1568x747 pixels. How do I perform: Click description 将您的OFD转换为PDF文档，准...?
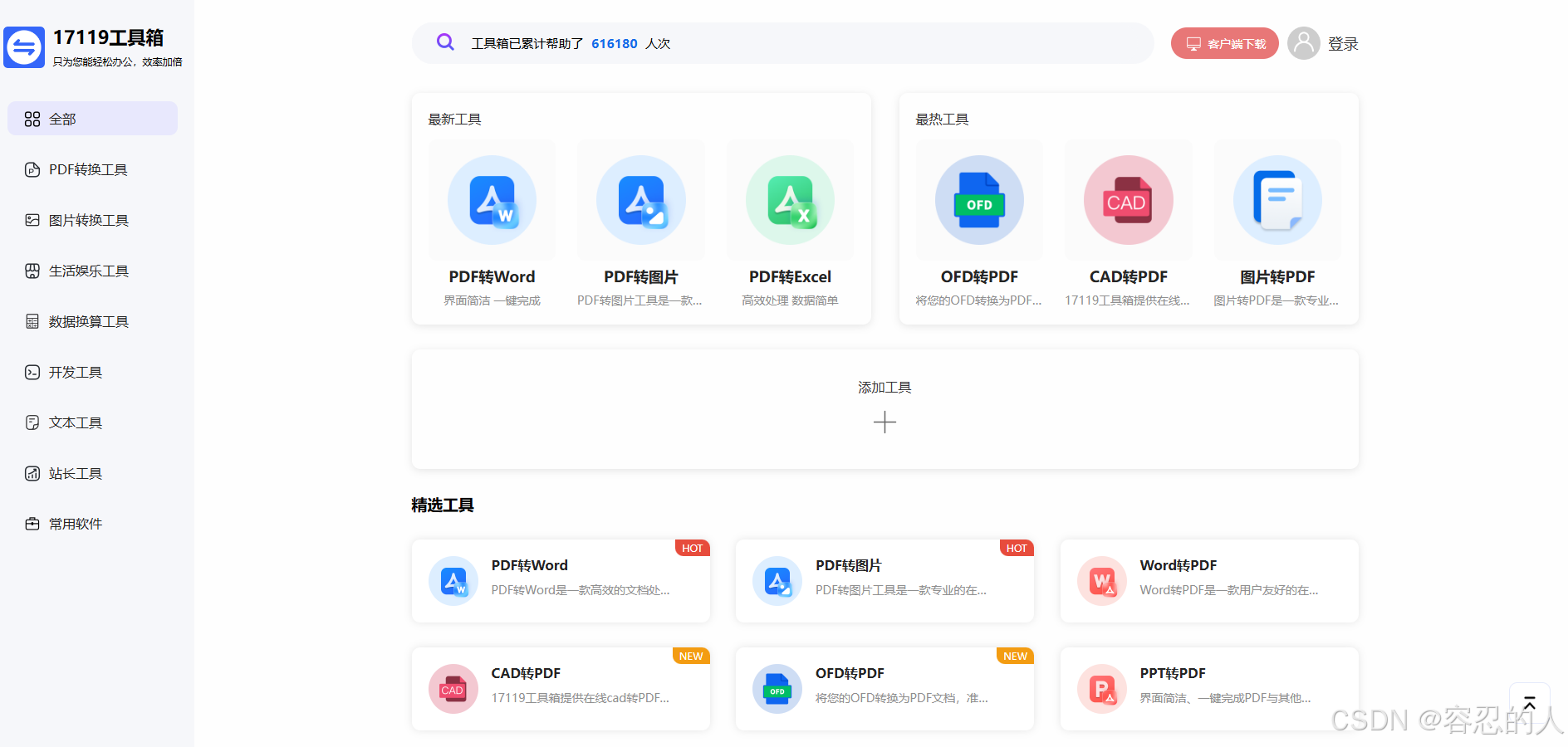click(x=902, y=698)
